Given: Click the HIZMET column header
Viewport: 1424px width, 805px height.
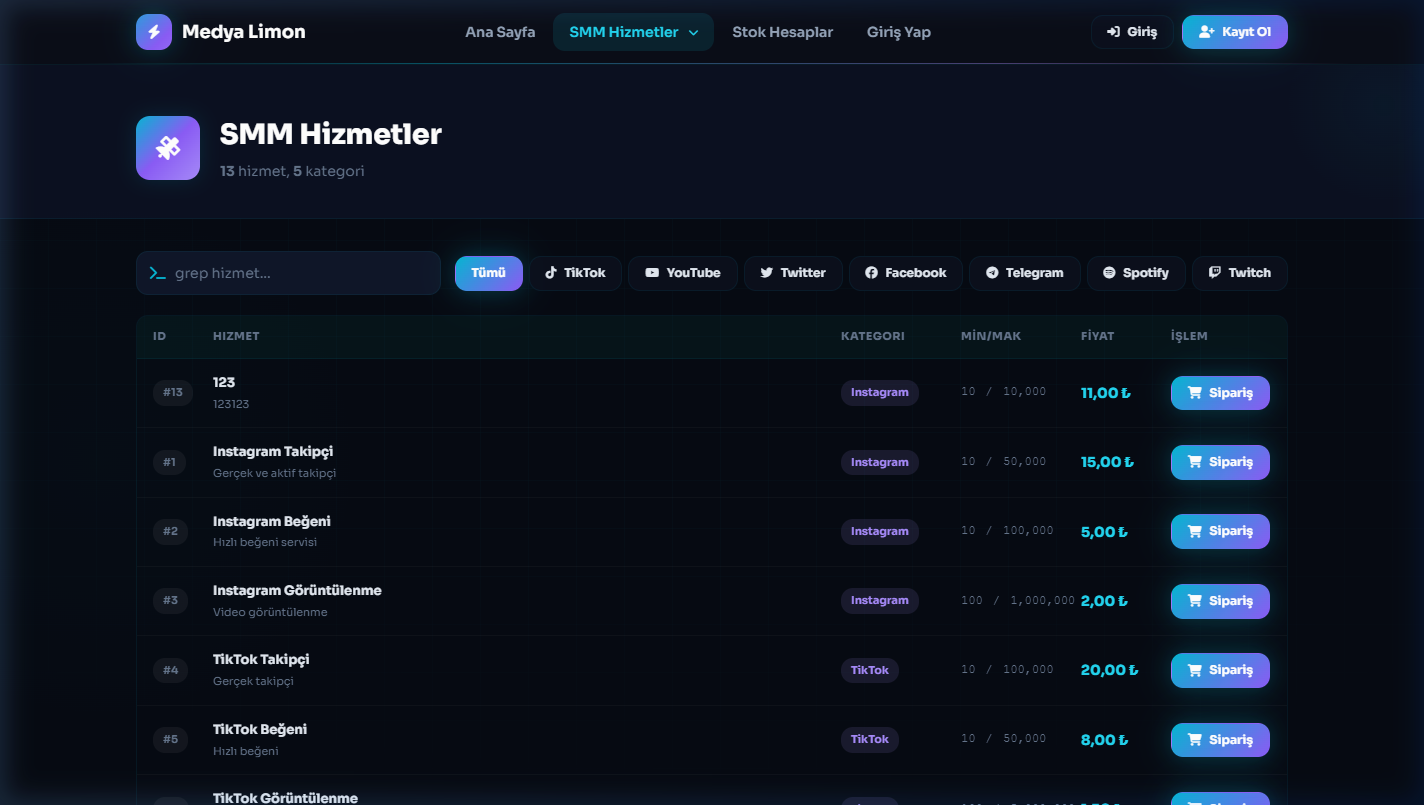Looking at the screenshot, I should (236, 336).
